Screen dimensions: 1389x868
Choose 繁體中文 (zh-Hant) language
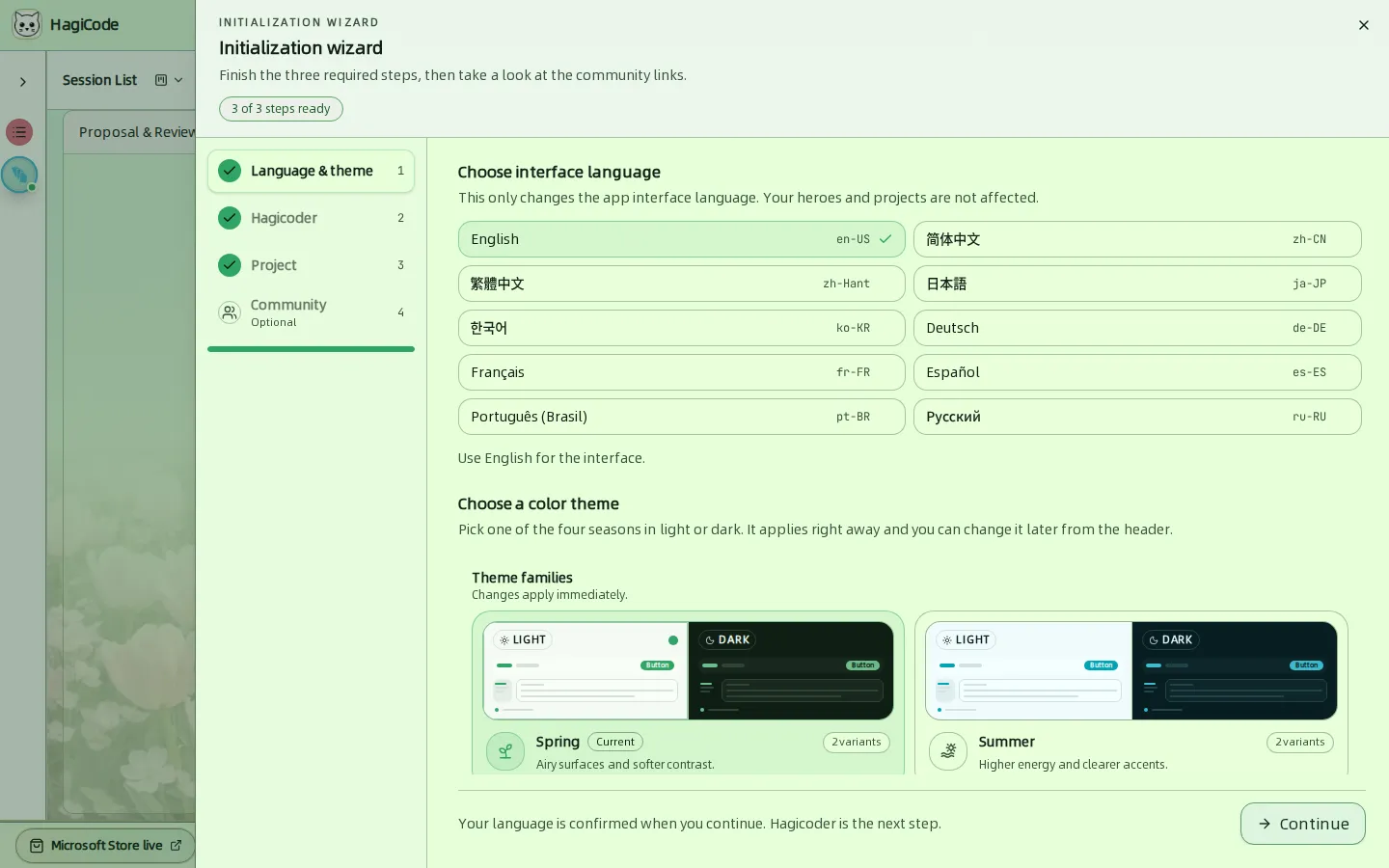tap(682, 284)
